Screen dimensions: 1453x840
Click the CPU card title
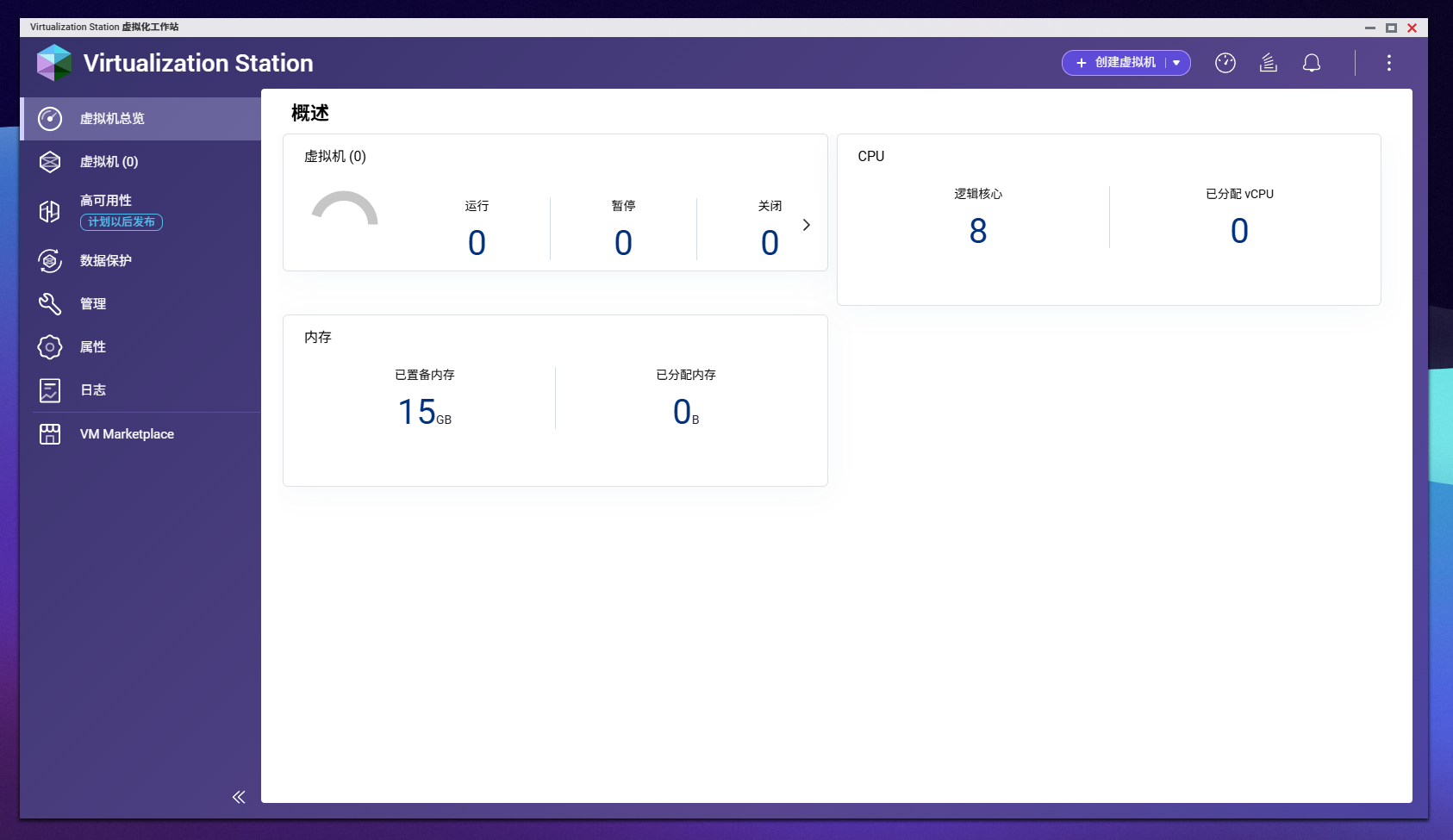click(871, 156)
